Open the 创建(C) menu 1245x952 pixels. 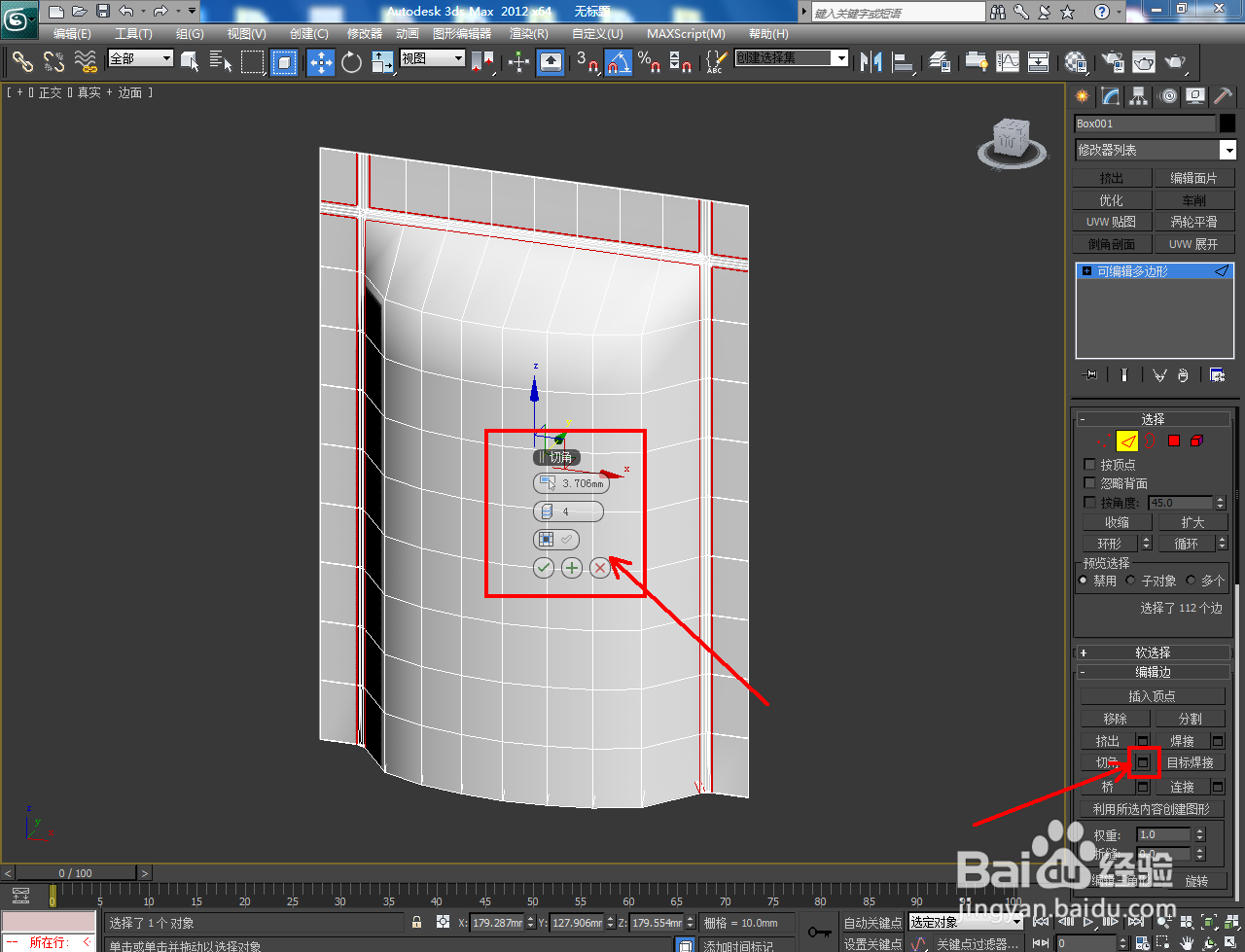(308, 33)
